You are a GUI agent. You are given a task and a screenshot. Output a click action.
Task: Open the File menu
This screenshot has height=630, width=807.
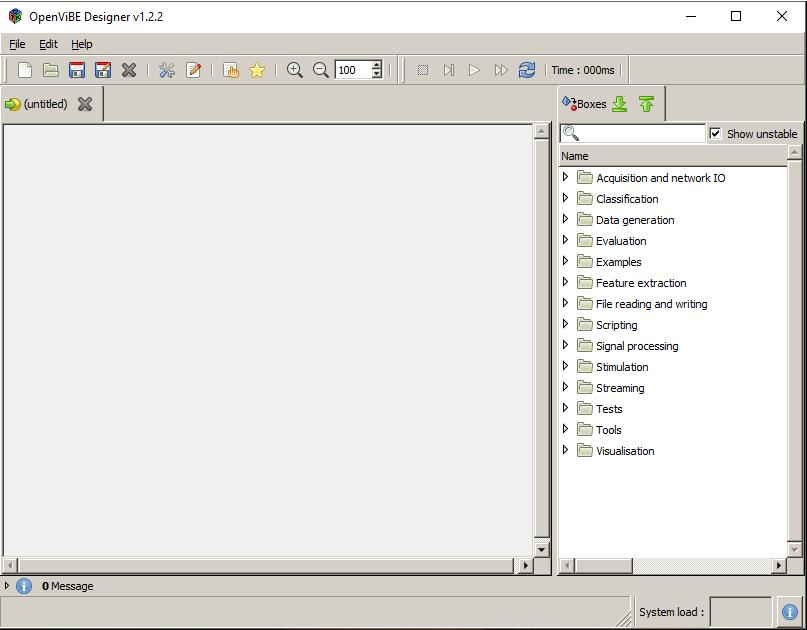[17, 44]
